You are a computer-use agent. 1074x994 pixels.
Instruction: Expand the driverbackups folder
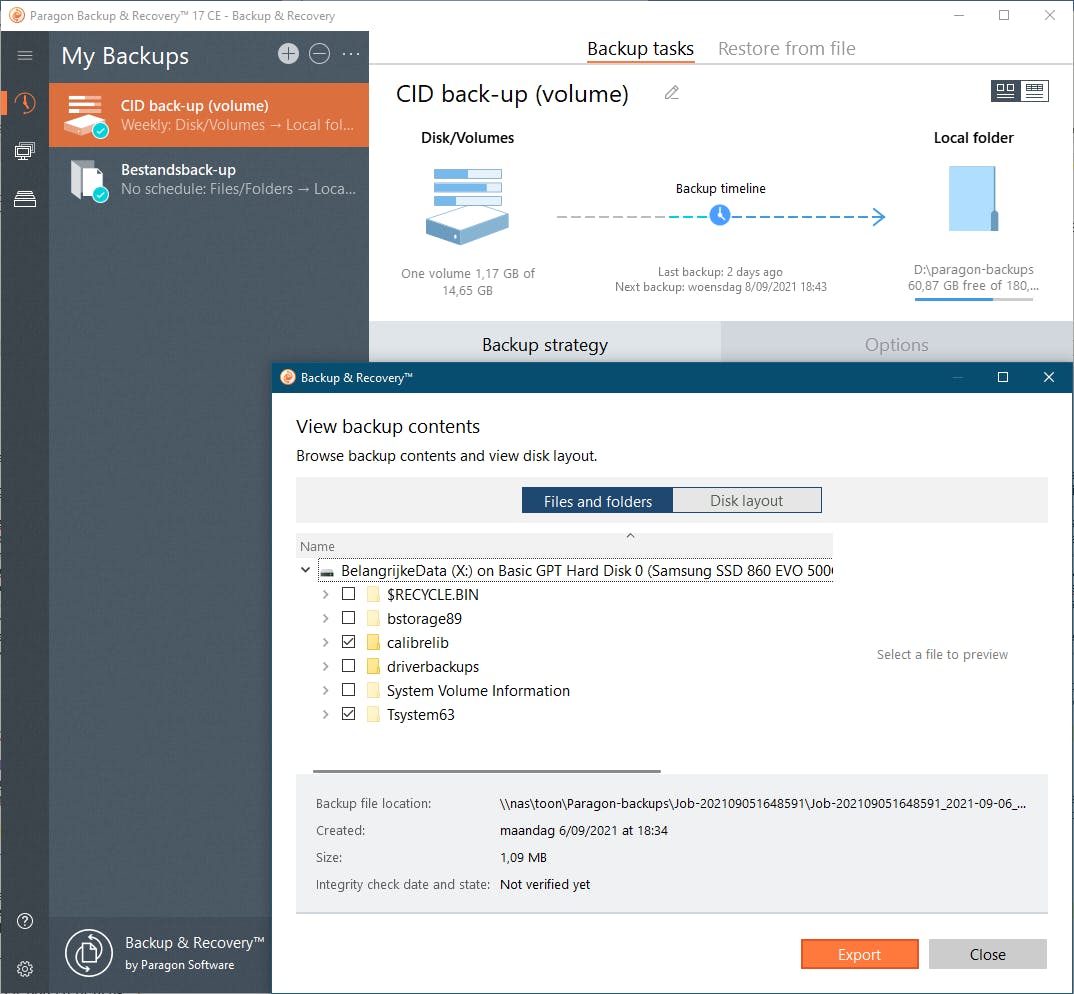pos(325,667)
